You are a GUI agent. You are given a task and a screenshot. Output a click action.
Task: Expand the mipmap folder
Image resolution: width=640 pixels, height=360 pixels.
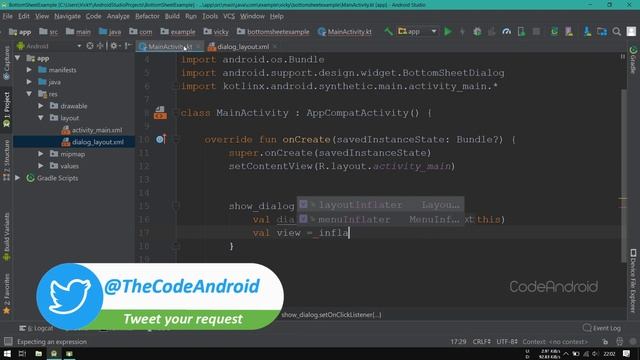tap(41, 154)
